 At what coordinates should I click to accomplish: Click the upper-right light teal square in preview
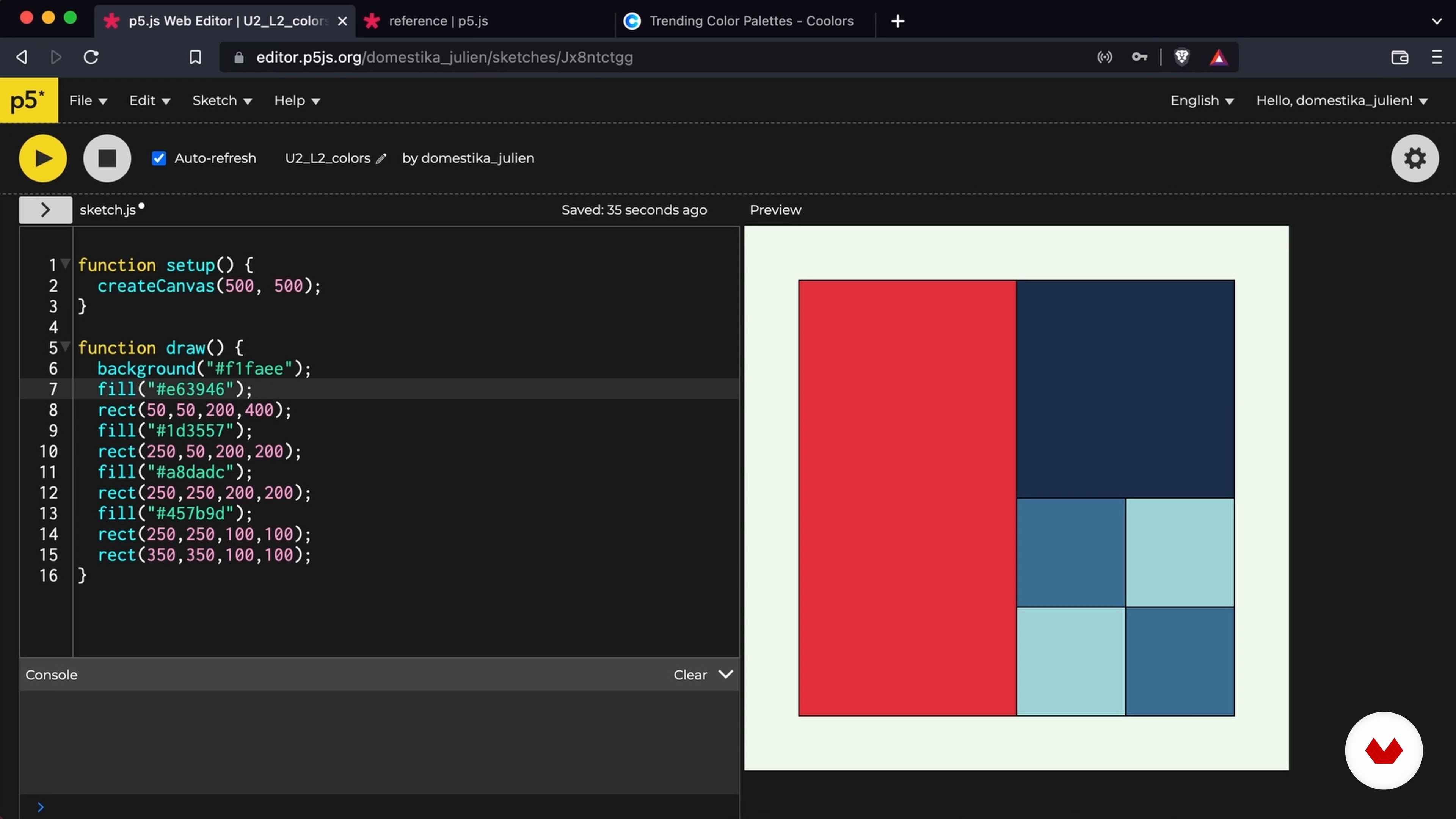[1180, 552]
